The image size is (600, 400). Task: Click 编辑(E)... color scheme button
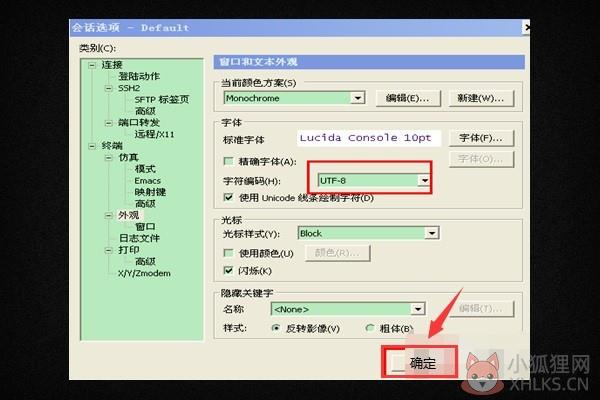pyautogui.click(x=408, y=98)
